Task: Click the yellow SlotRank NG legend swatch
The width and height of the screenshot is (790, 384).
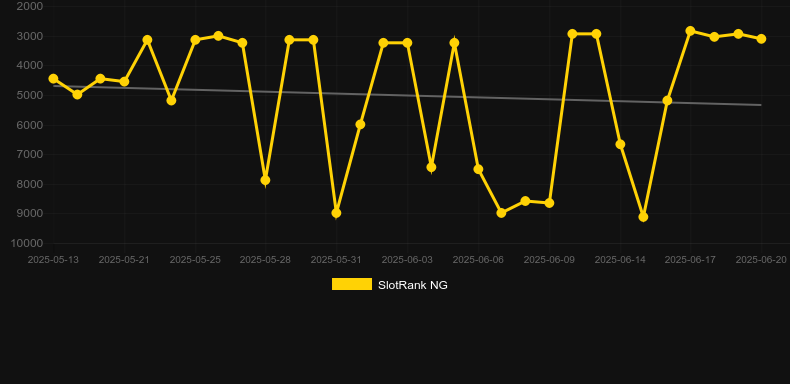Action: pos(352,284)
